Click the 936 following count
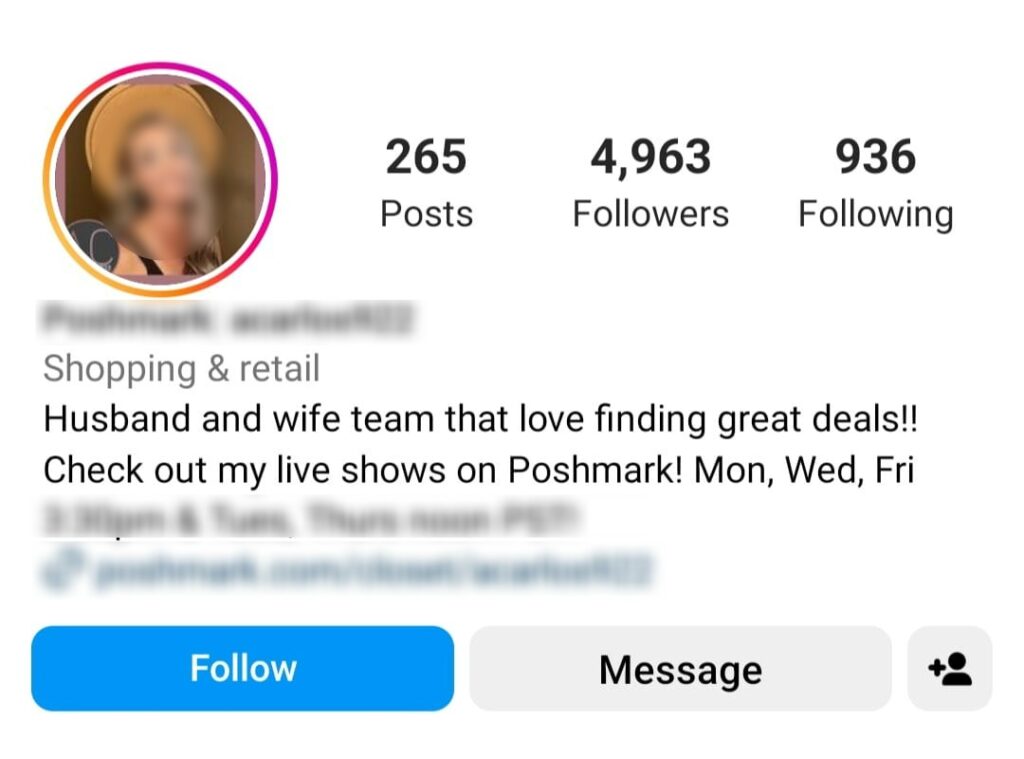This screenshot has height=759, width=1024. pos(876,157)
